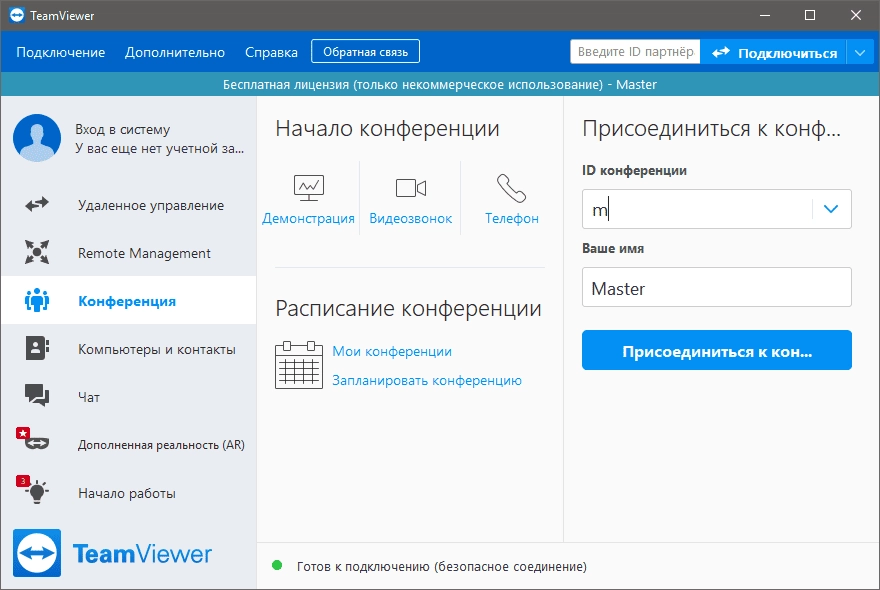Click the remote control double-arrow icon
This screenshot has width=880, height=590.
(37, 204)
